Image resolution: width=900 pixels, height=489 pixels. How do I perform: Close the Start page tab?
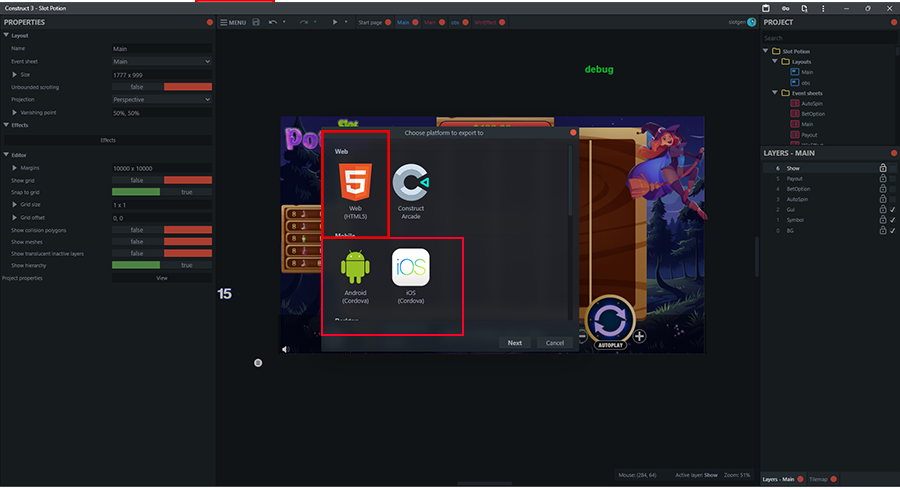click(x=388, y=22)
